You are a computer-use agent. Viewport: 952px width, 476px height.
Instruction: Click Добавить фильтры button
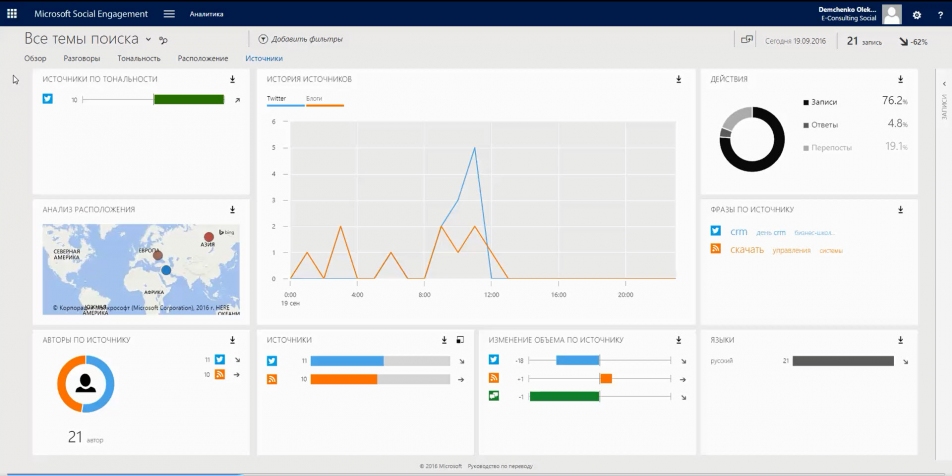[300, 40]
